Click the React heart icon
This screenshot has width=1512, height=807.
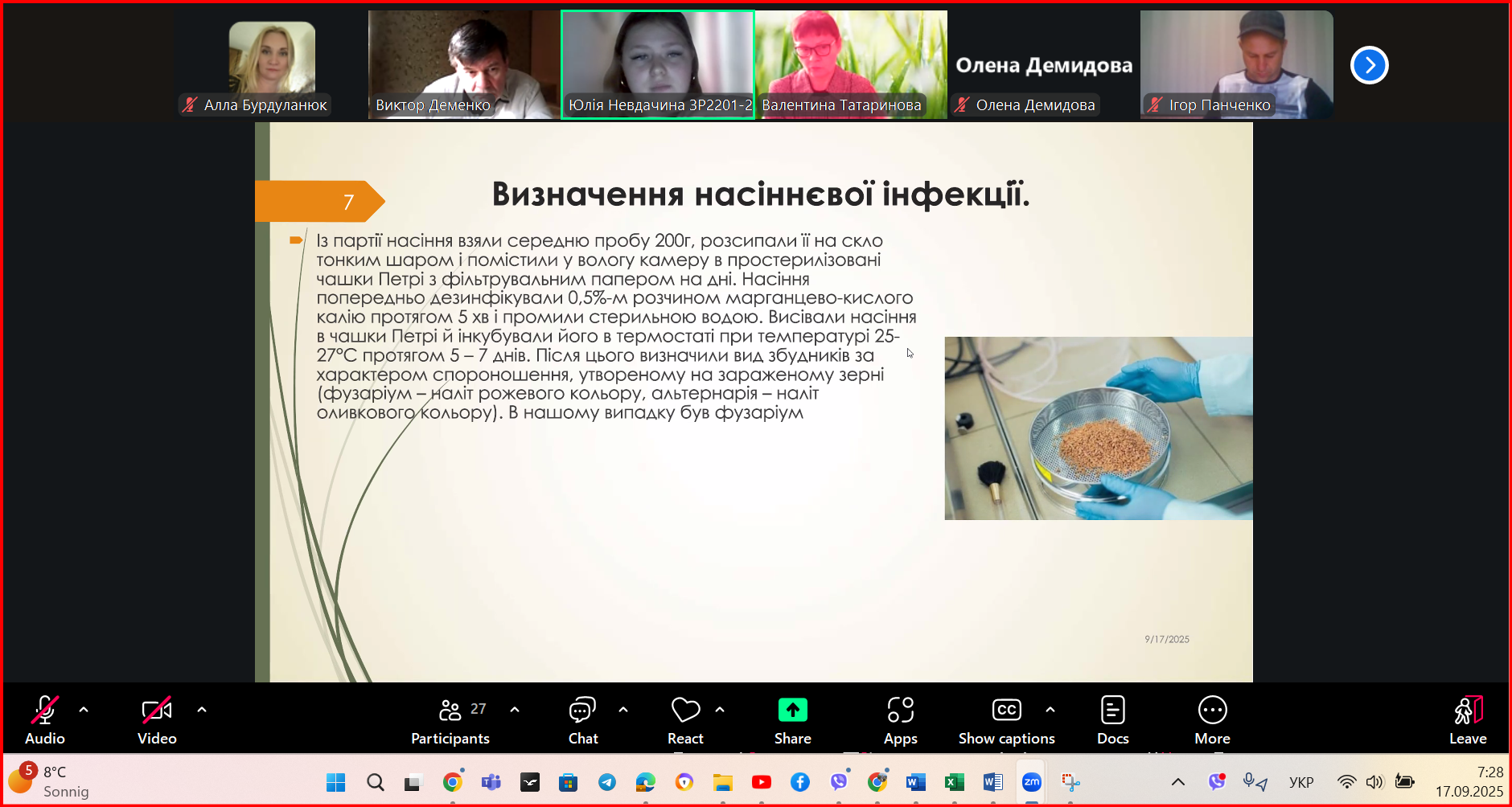pyautogui.click(x=685, y=711)
